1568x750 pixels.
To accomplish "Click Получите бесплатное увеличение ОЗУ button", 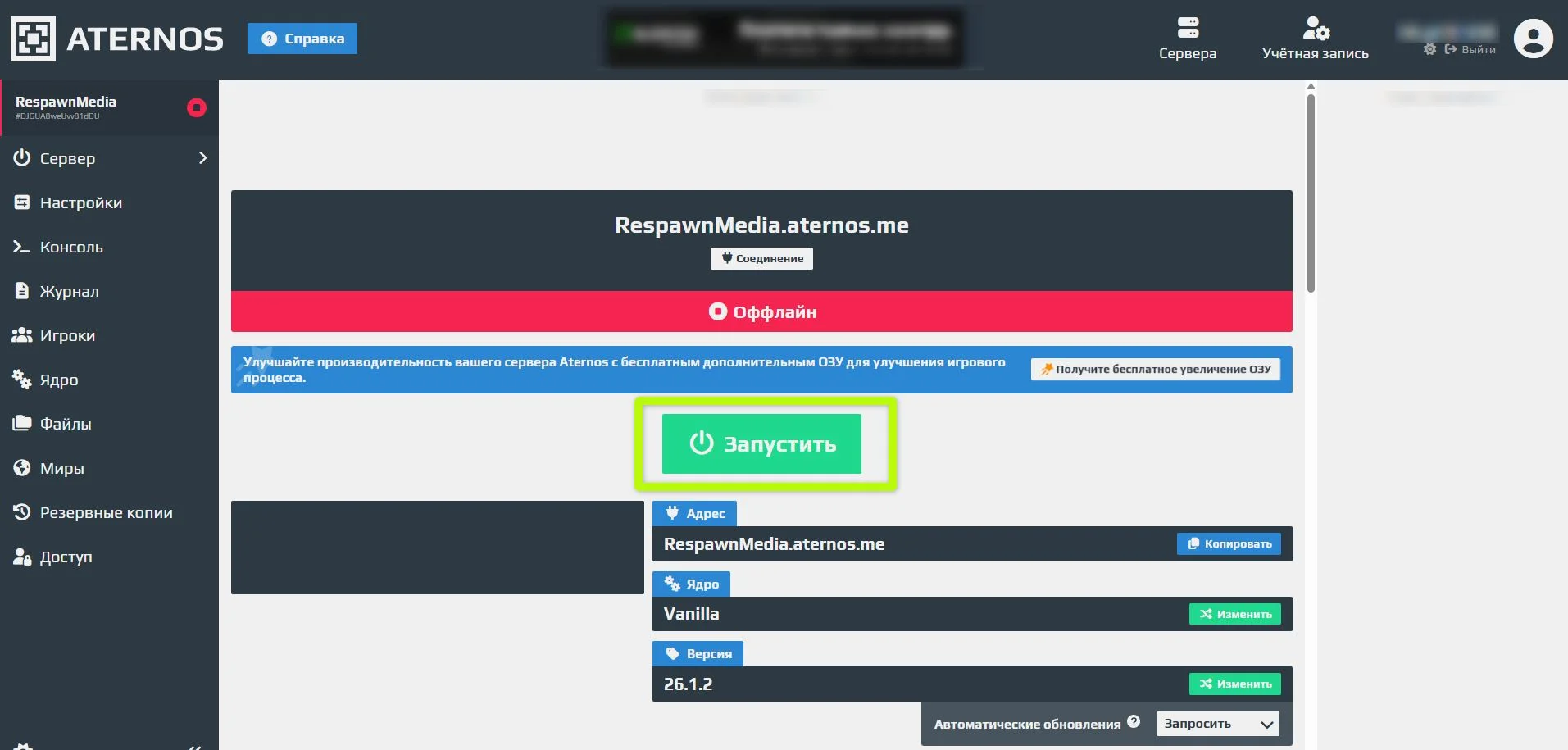I will pyautogui.click(x=1156, y=369).
